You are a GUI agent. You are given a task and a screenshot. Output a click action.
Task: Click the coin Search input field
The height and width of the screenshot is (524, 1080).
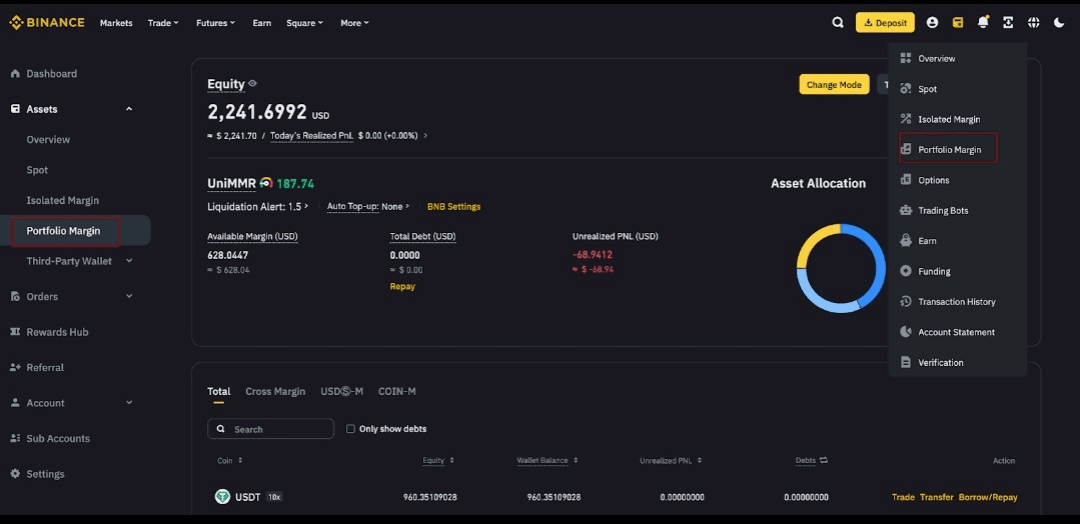pos(271,428)
